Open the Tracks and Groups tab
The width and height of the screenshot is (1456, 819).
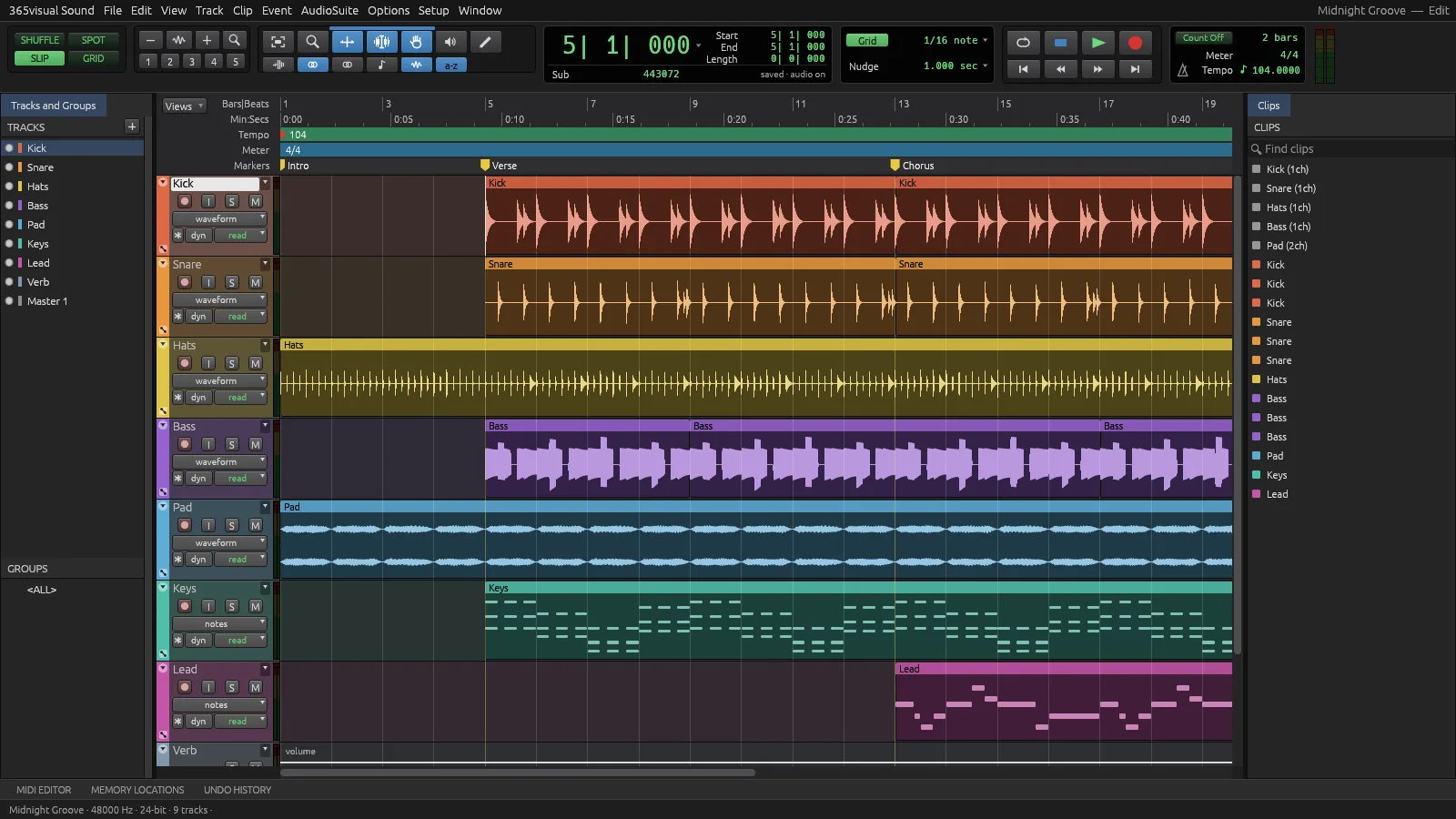click(x=54, y=106)
